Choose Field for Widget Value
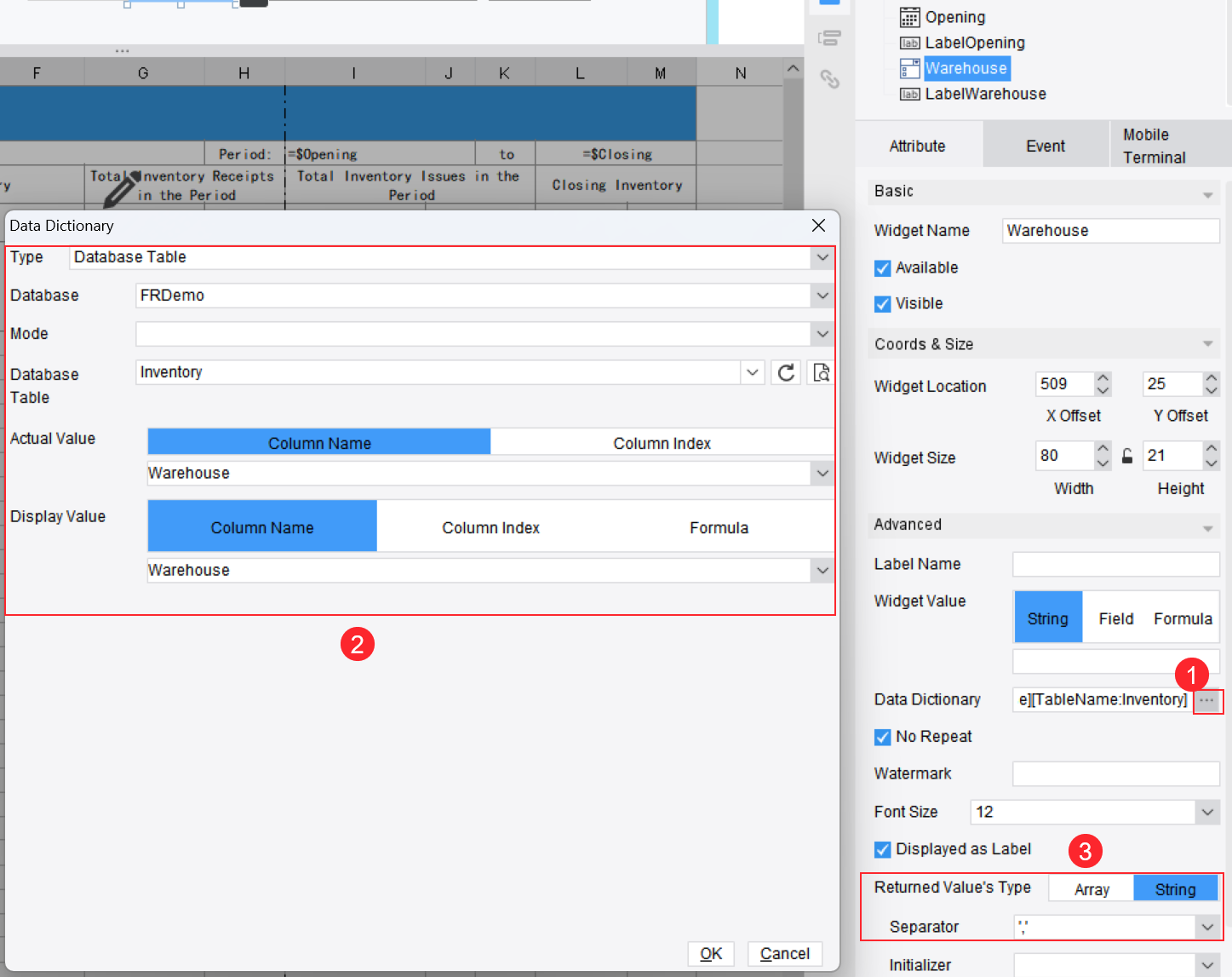1232x977 pixels. 1115,618
